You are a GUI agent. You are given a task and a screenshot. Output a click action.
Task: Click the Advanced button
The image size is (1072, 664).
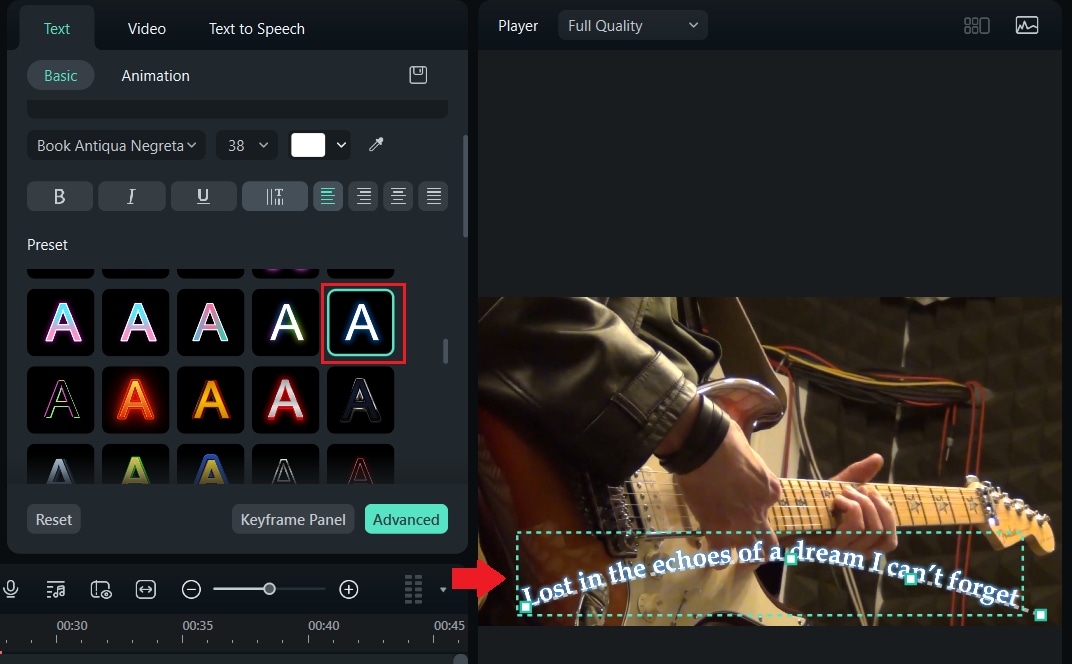(x=406, y=520)
